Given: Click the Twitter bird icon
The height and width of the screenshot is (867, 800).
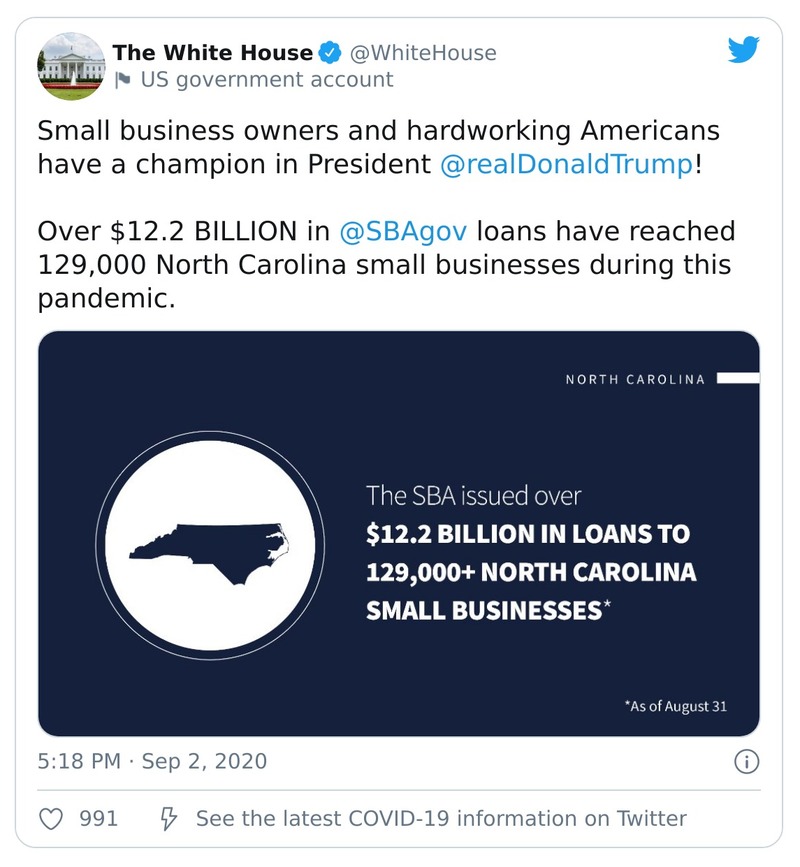Looking at the screenshot, I should click(x=741, y=51).
